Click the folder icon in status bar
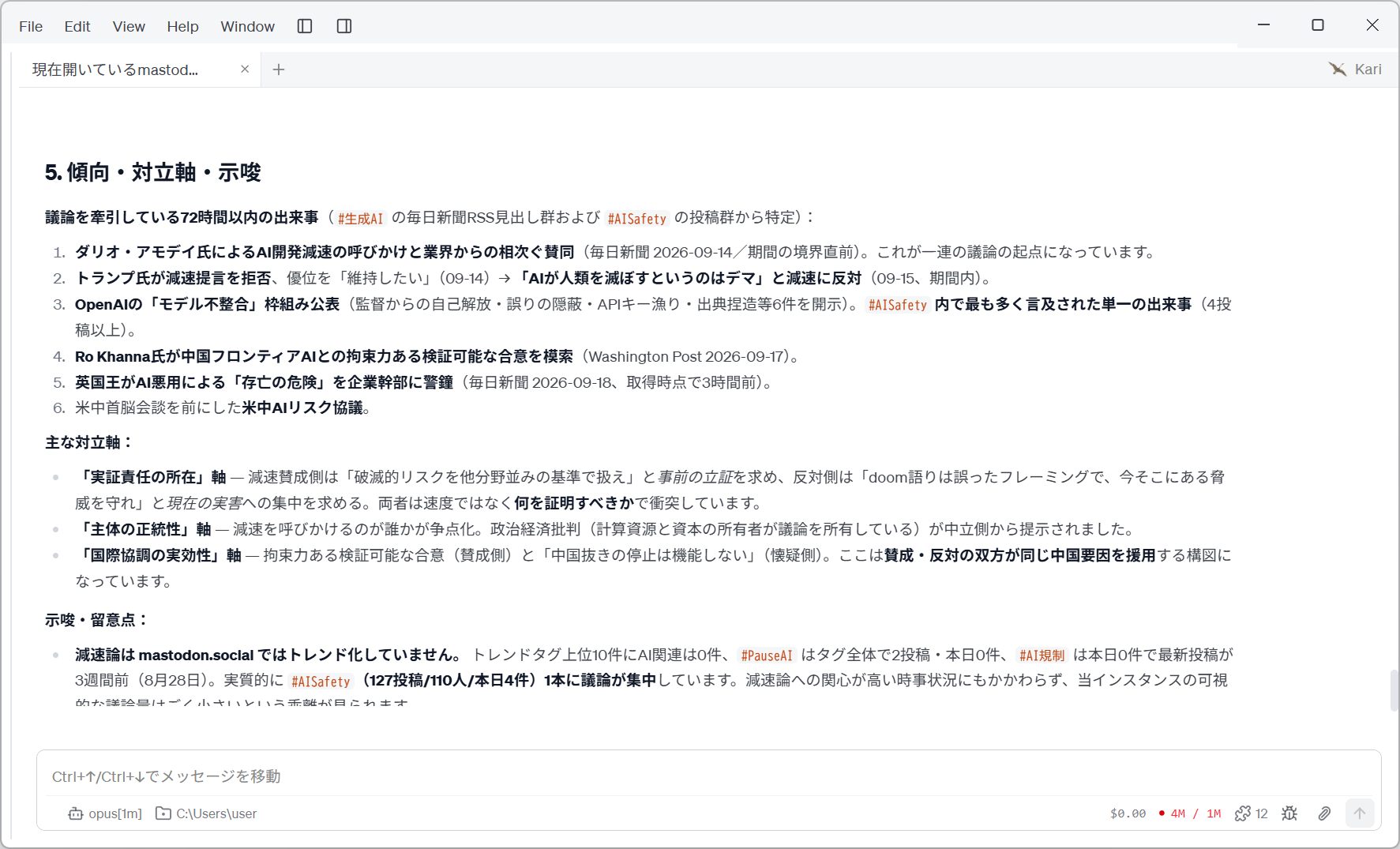This screenshot has width=1400, height=849. pos(163,813)
